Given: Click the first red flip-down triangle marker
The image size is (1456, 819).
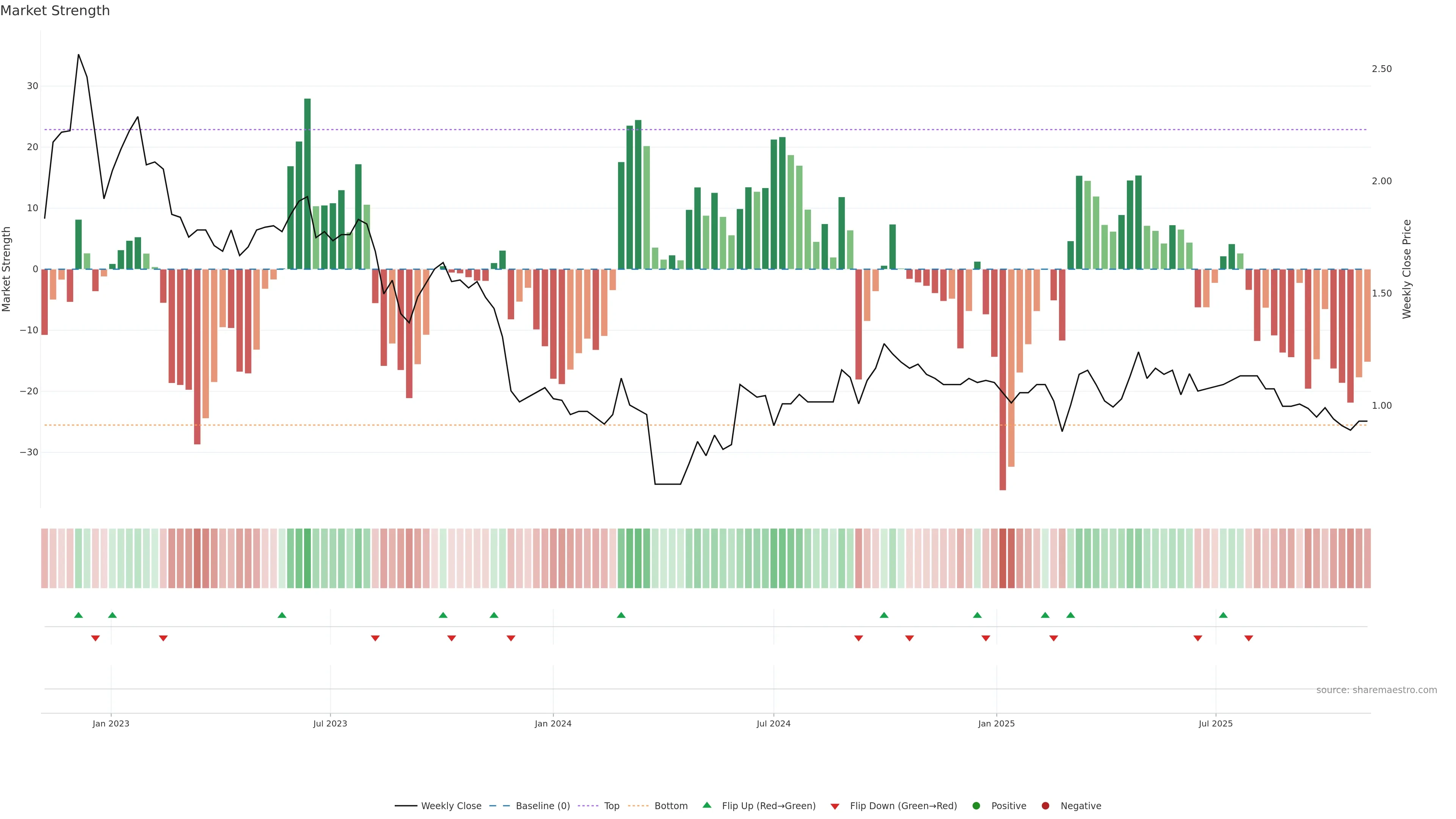Looking at the screenshot, I should click(96, 638).
